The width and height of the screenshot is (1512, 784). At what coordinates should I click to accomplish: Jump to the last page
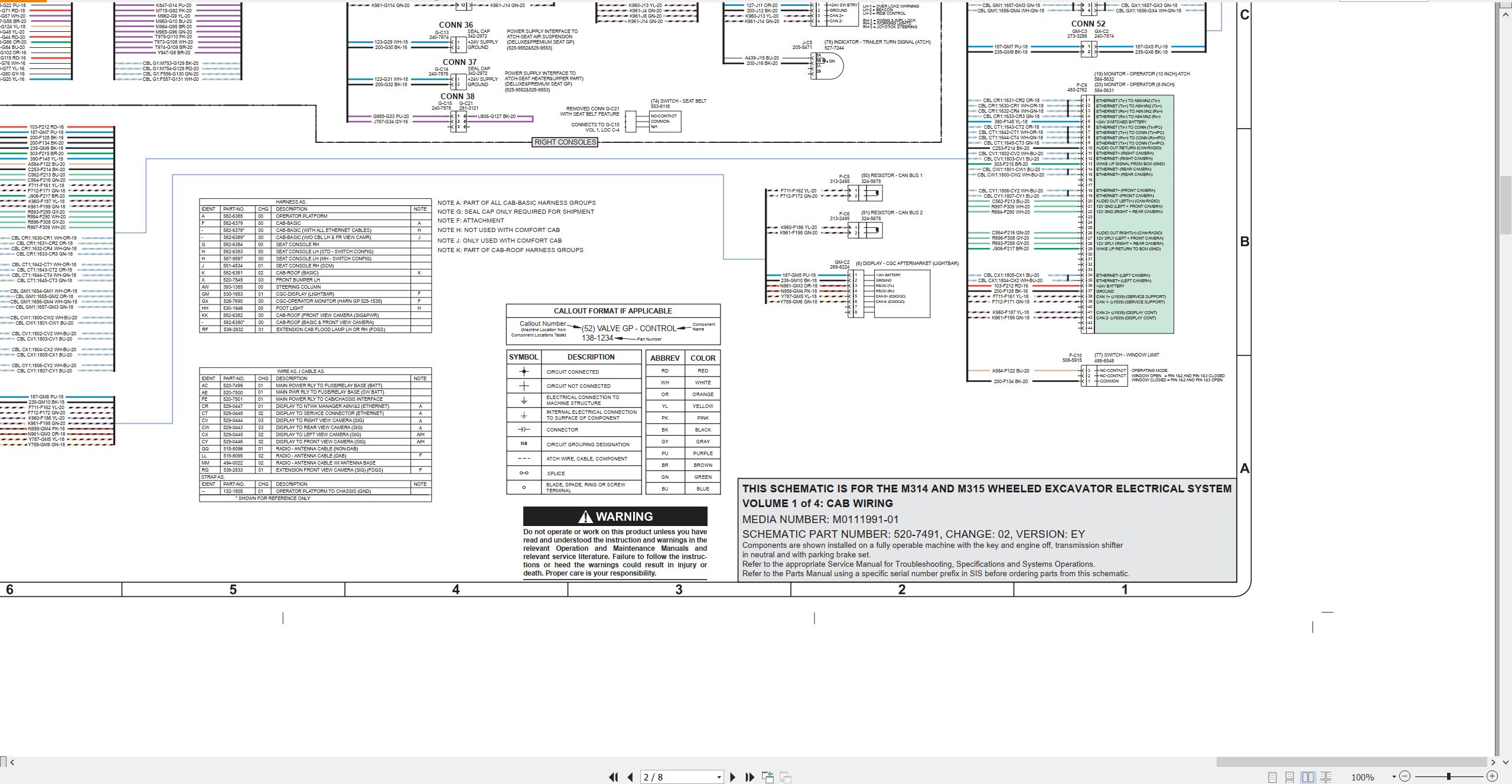coord(750,778)
